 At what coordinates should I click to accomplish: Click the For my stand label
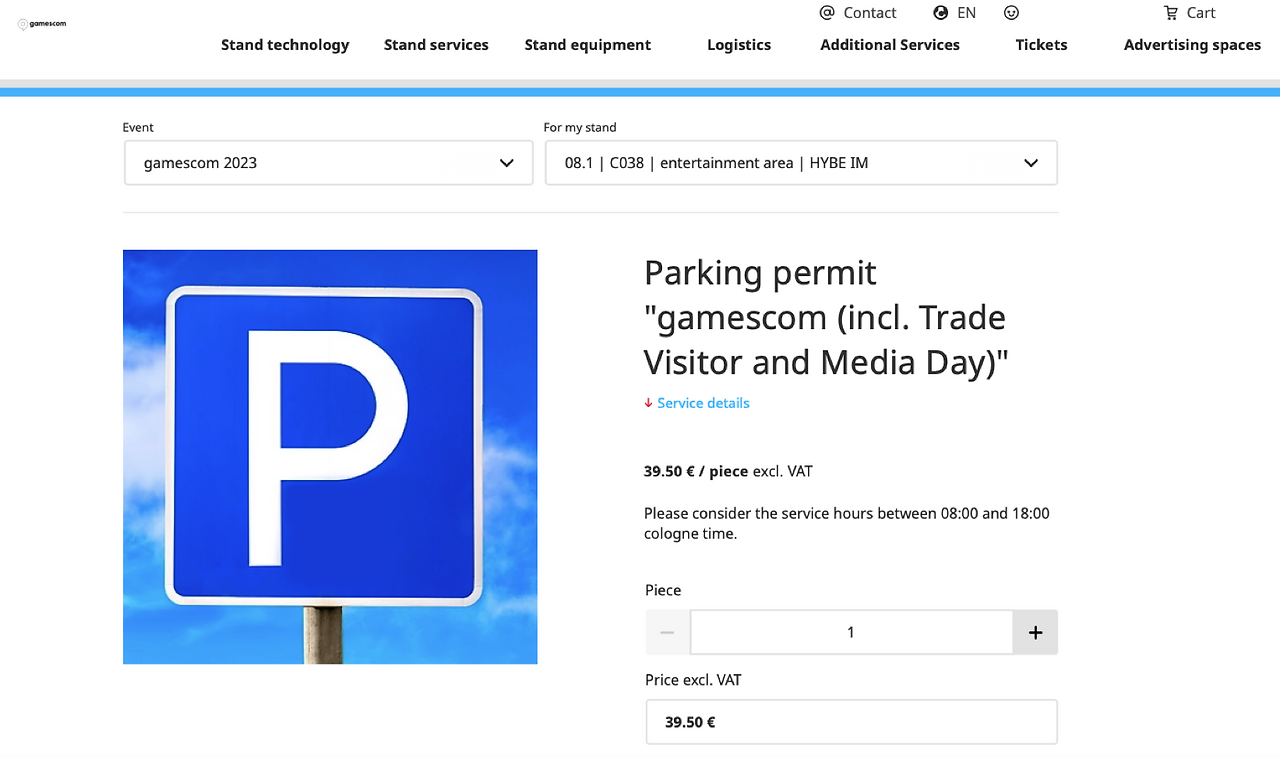[x=580, y=127]
